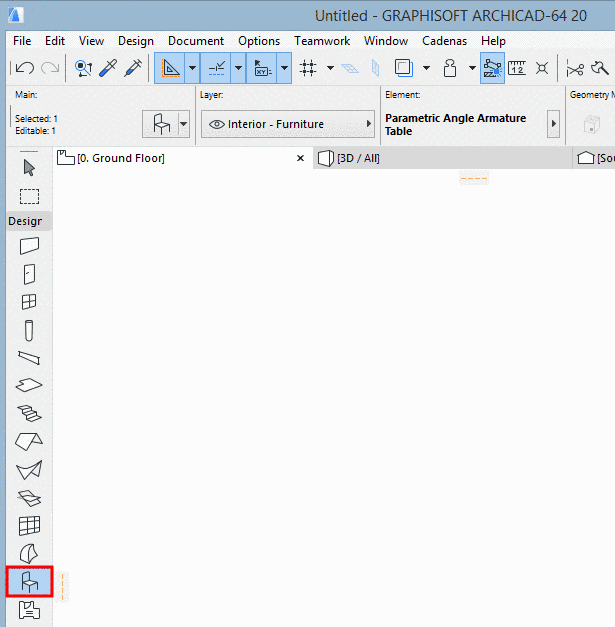Select the Stair tool
Image resolution: width=615 pixels, height=627 pixels.
tap(29, 413)
